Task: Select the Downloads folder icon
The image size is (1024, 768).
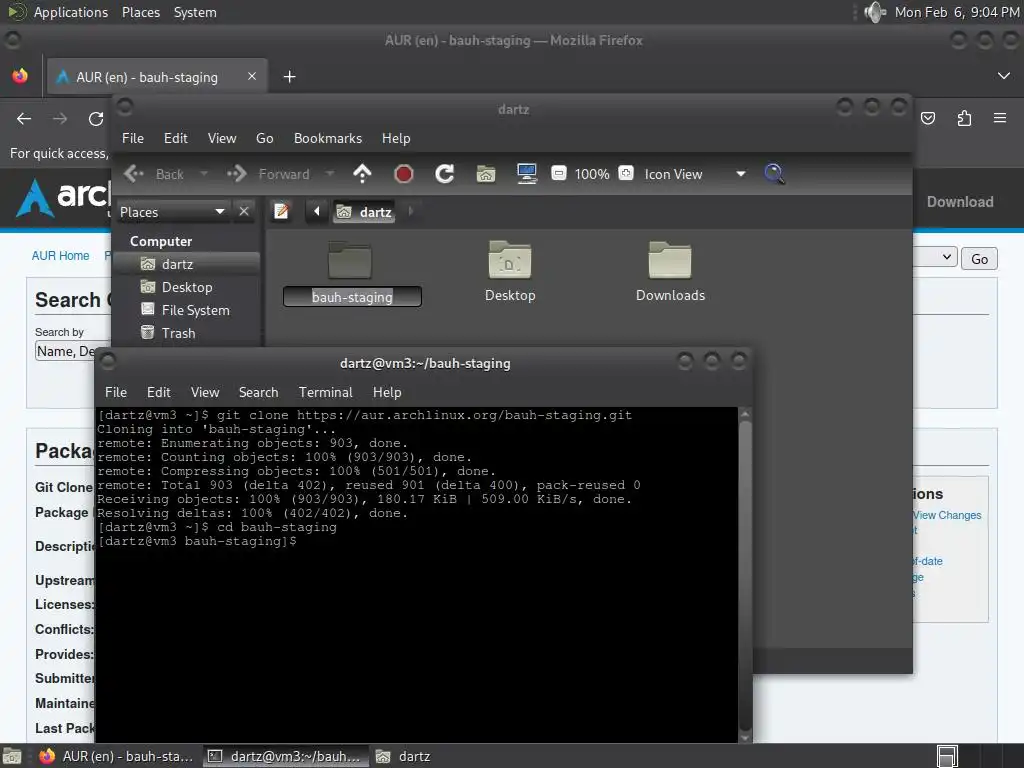Action: point(670,260)
